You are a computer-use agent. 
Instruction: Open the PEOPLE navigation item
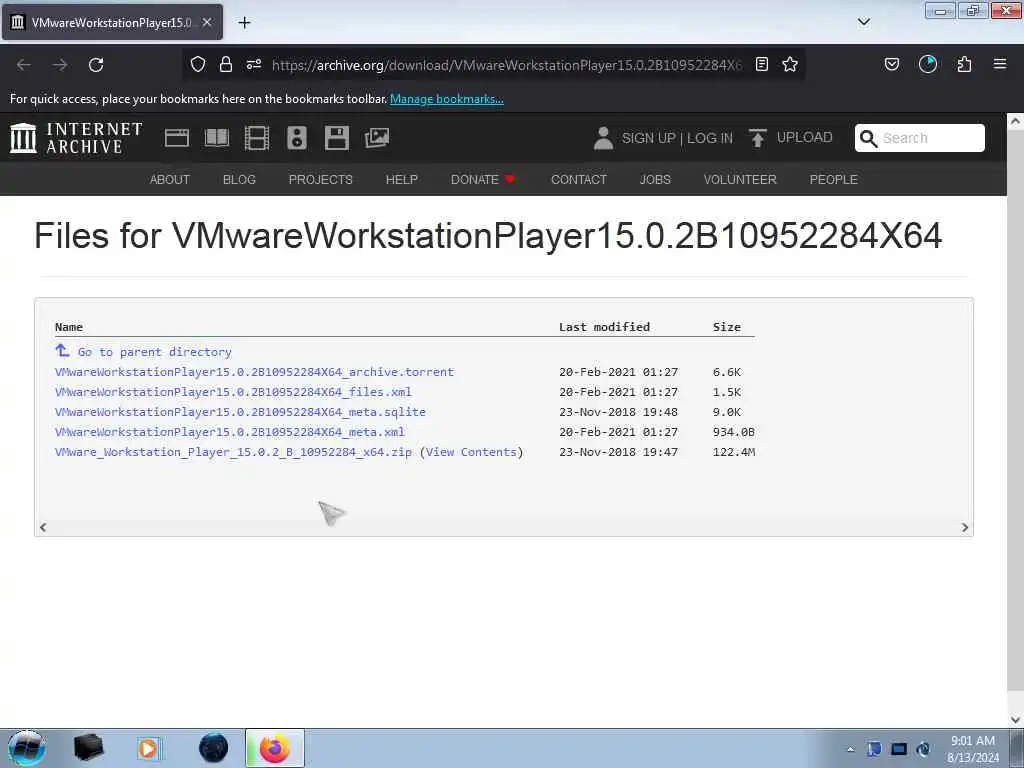coord(833,180)
